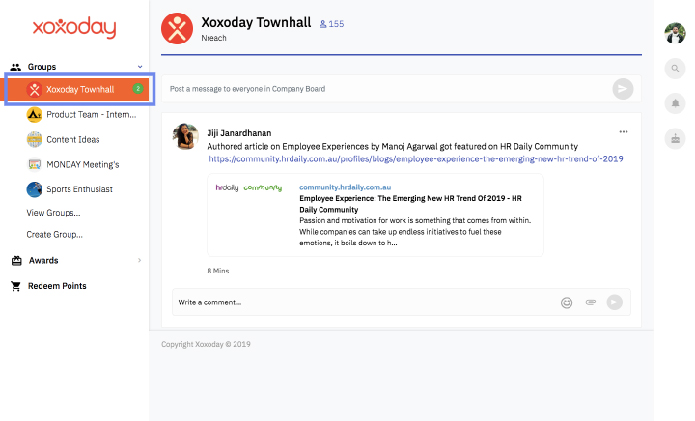Open Jiji Janardhanan's avatar
695x421 pixels.
pyautogui.click(x=185, y=136)
